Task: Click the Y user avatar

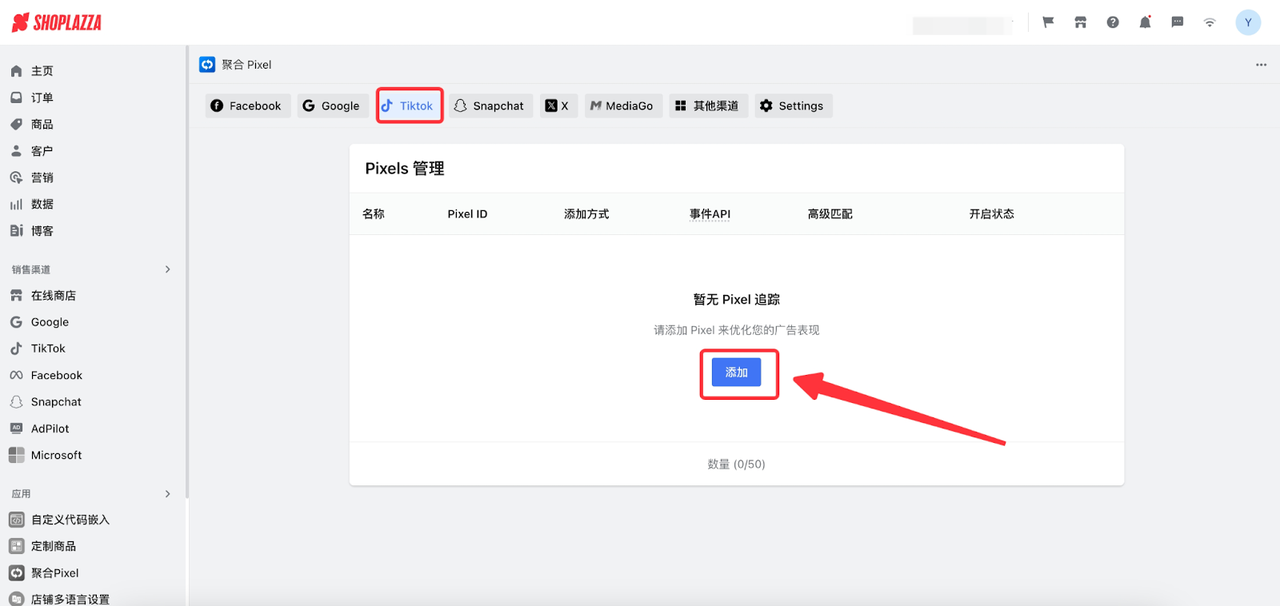Action: [1247, 21]
